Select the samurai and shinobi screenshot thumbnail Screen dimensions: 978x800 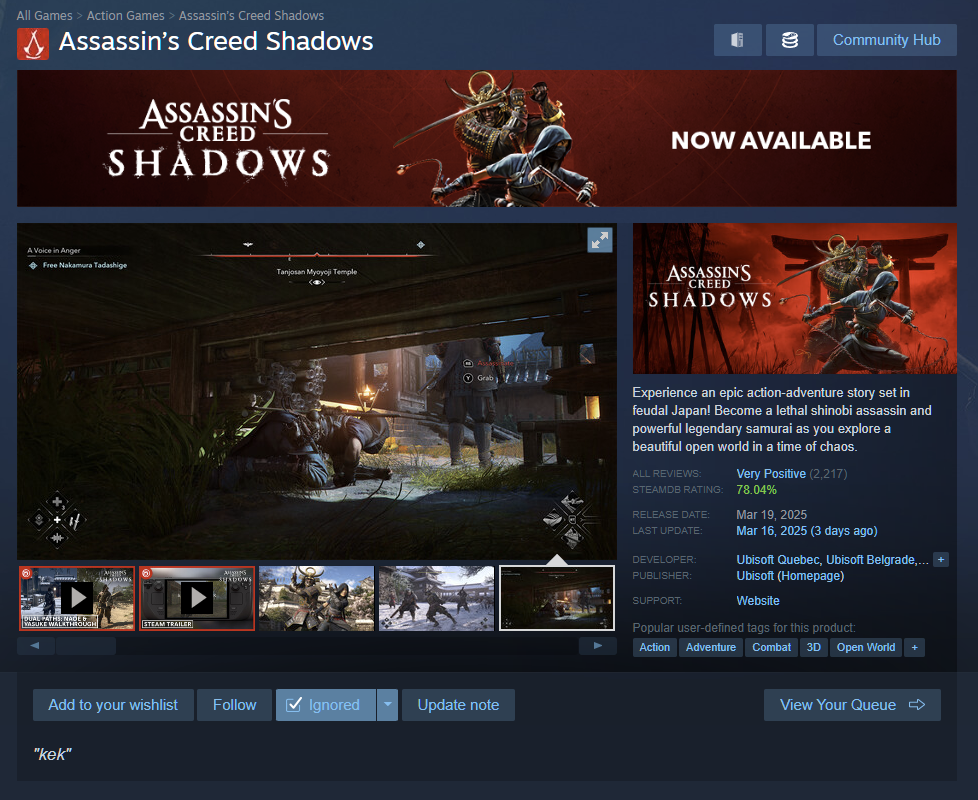tap(316, 598)
